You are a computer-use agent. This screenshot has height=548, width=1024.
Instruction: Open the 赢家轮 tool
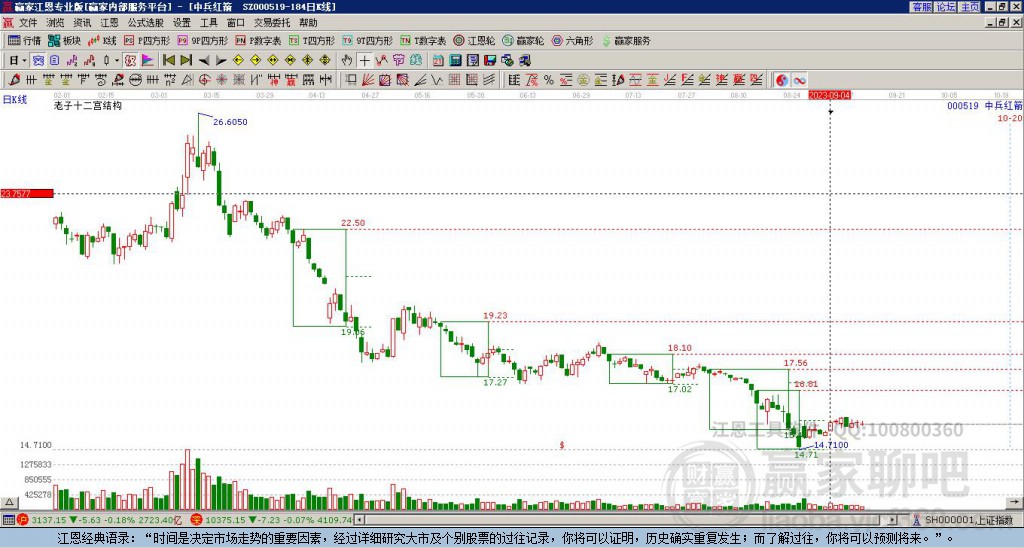tap(523, 40)
